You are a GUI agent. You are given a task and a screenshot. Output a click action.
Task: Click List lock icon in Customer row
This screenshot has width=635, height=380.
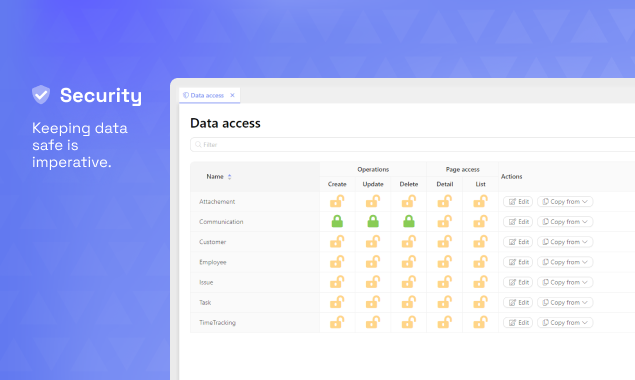[480, 242]
